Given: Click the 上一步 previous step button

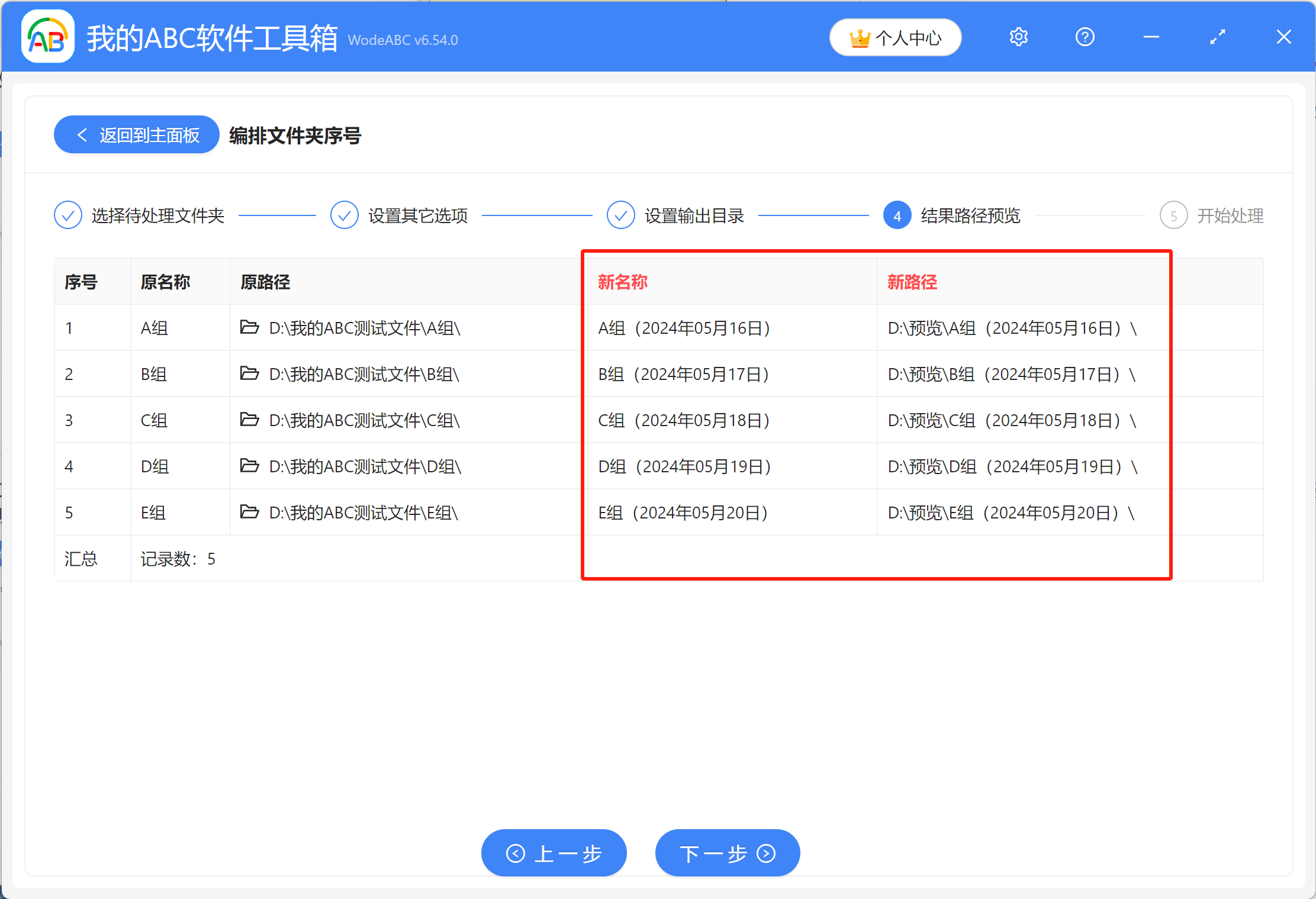Looking at the screenshot, I should pyautogui.click(x=554, y=853).
